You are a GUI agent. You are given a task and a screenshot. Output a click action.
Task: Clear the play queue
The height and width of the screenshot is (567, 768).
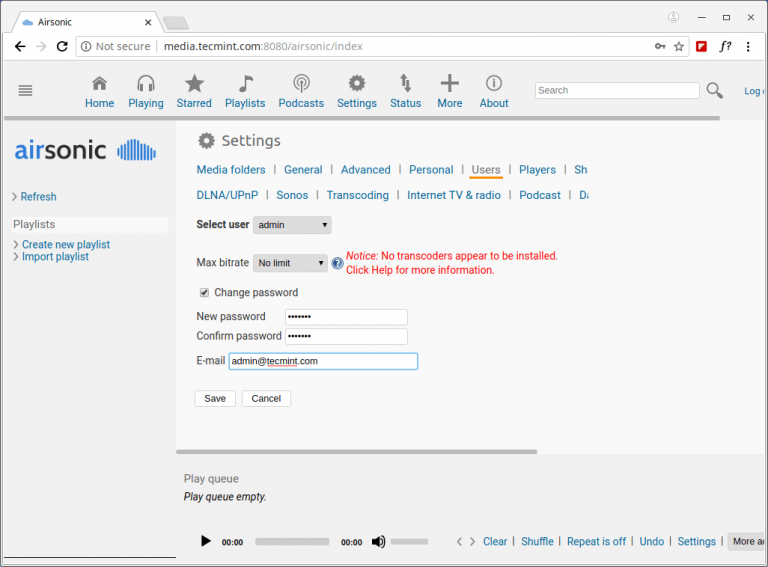(x=495, y=542)
